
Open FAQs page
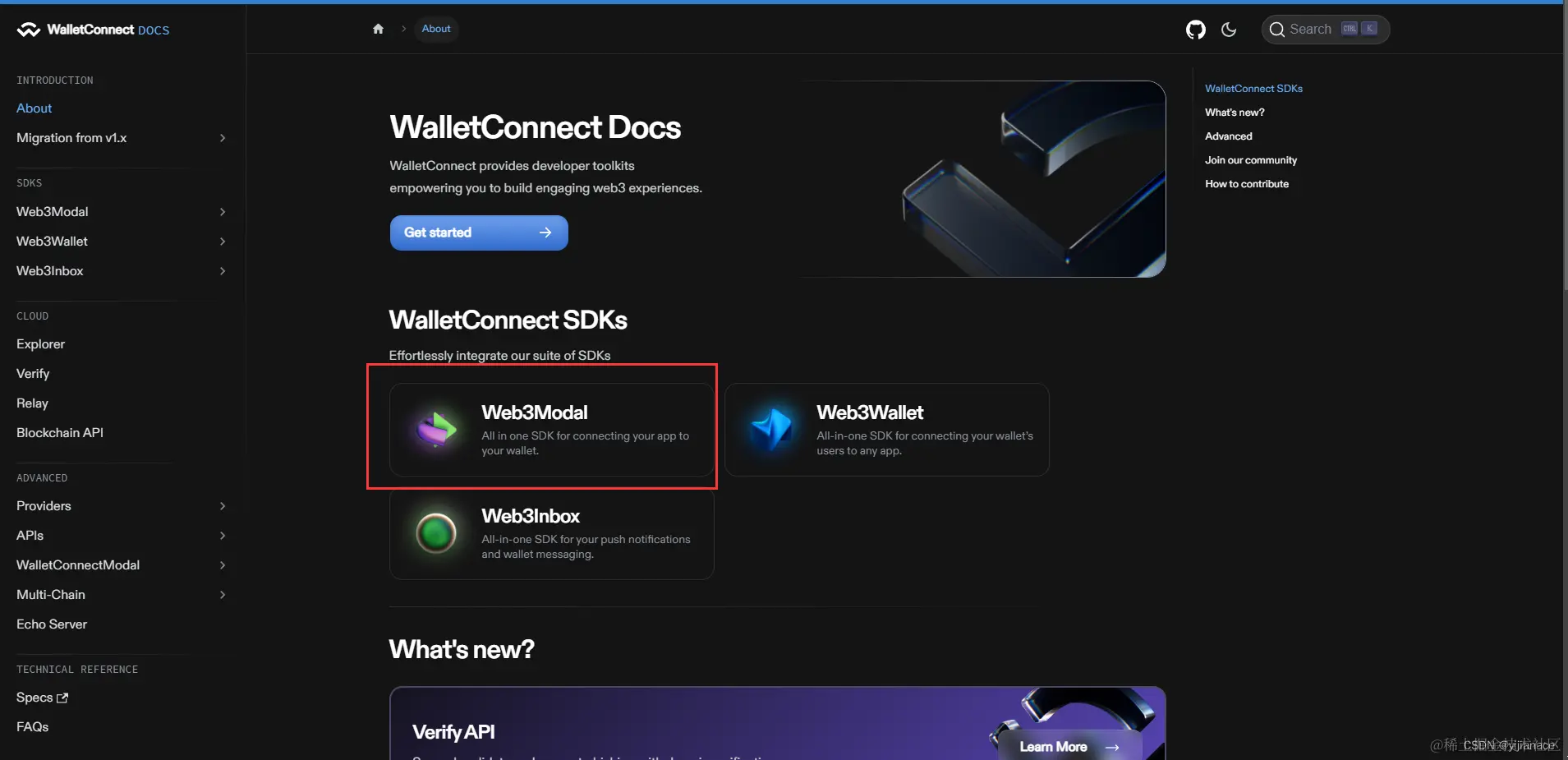tap(32, 727)
